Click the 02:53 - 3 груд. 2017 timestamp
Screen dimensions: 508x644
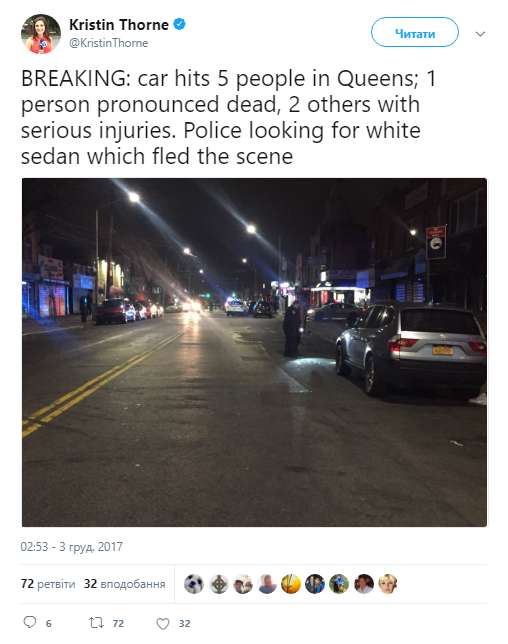[x=71, y=547]
